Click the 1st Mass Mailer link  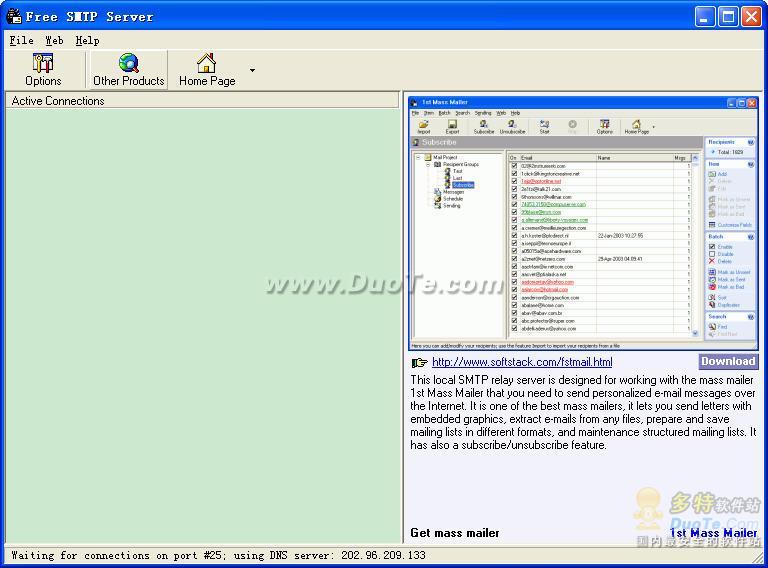click(714, 533)
